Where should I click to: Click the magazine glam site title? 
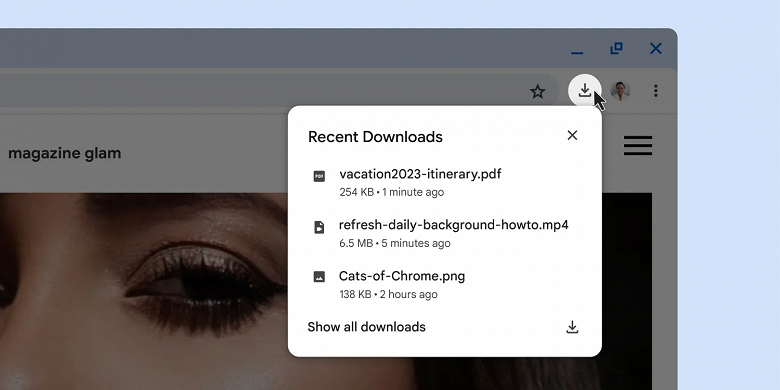65,153
